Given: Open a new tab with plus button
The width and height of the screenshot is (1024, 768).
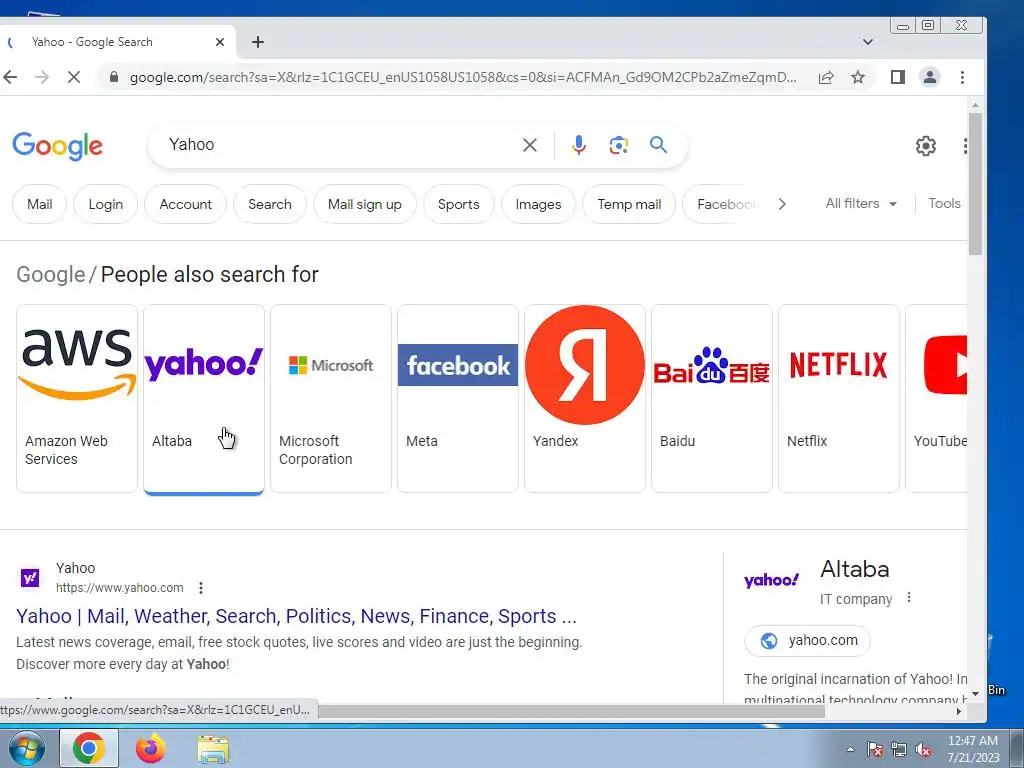Looking at the screenshot, I should pyautogui.click(x=258, y=42).
